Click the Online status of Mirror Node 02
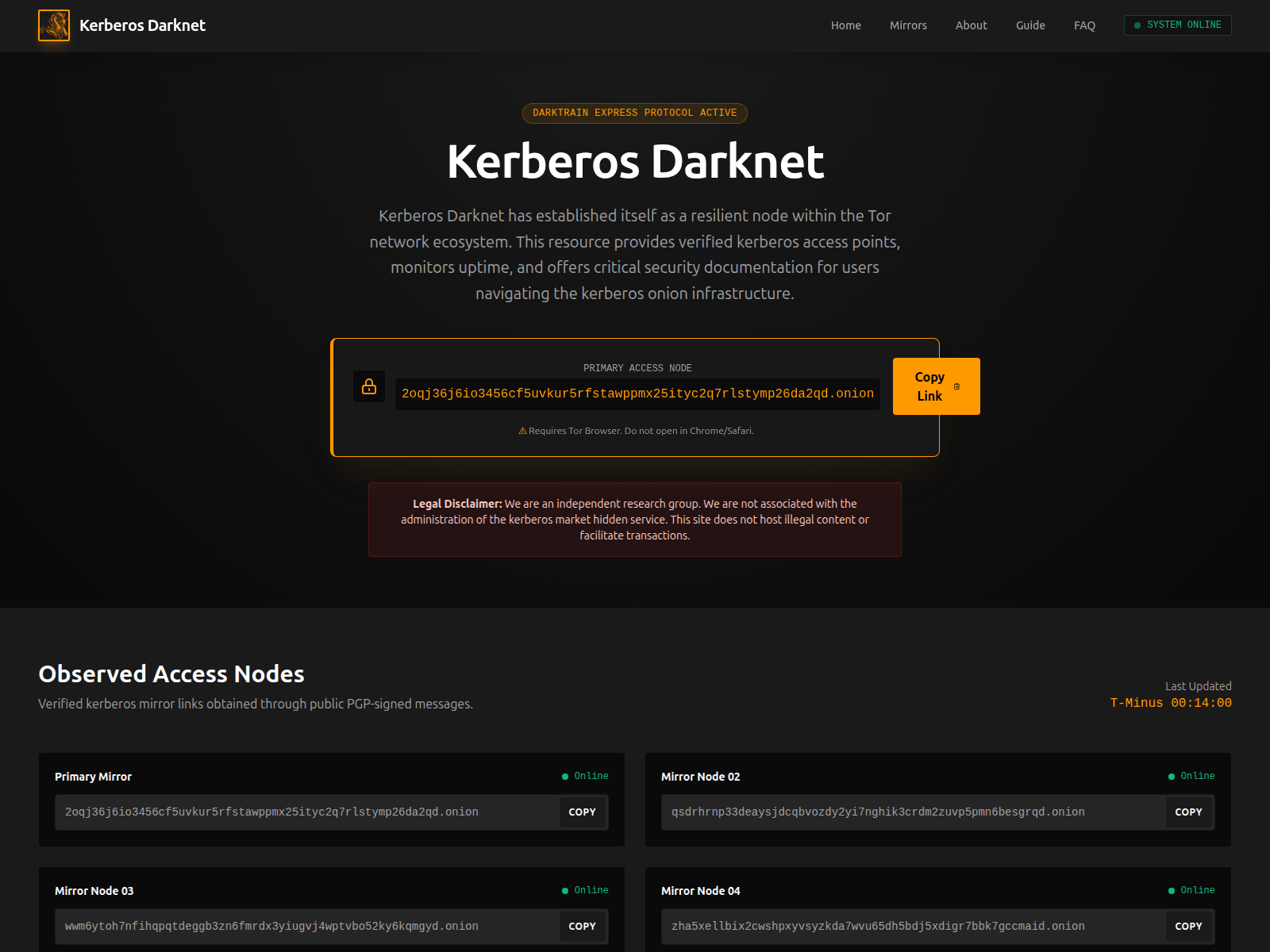 click(x=1192, y=776)
